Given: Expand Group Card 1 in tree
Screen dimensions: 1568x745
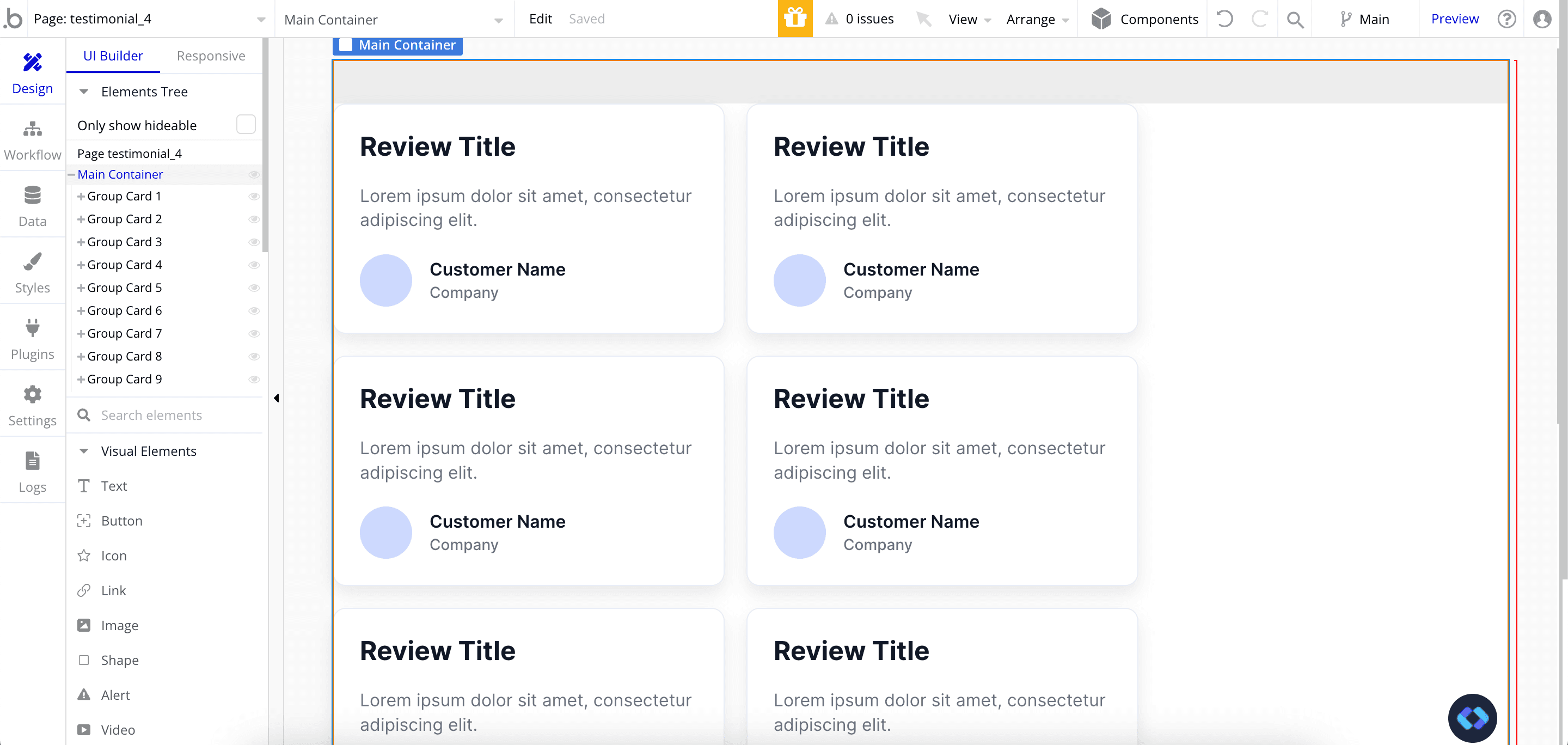Looking at the screenshot, I should [81, 196].
